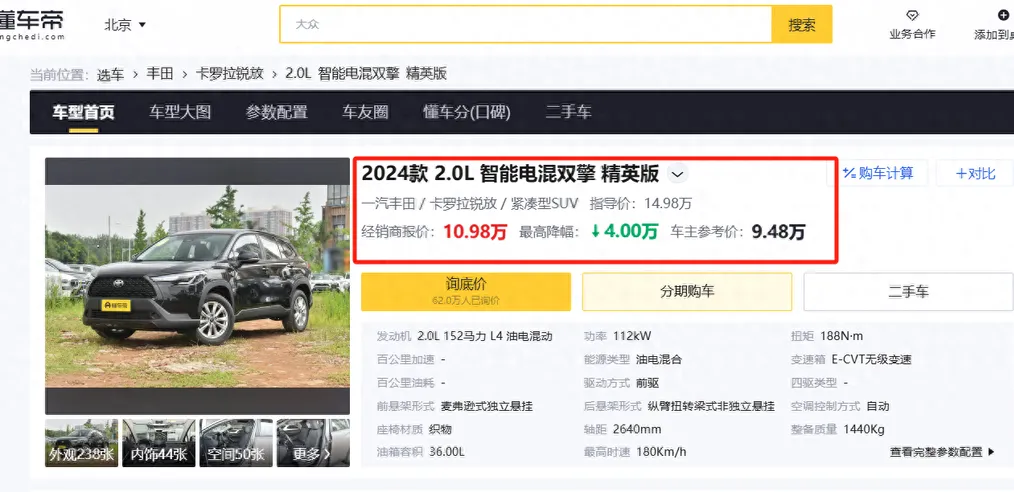
Task: Click the 二手车 button beside 分期购车
Action: 908,292
